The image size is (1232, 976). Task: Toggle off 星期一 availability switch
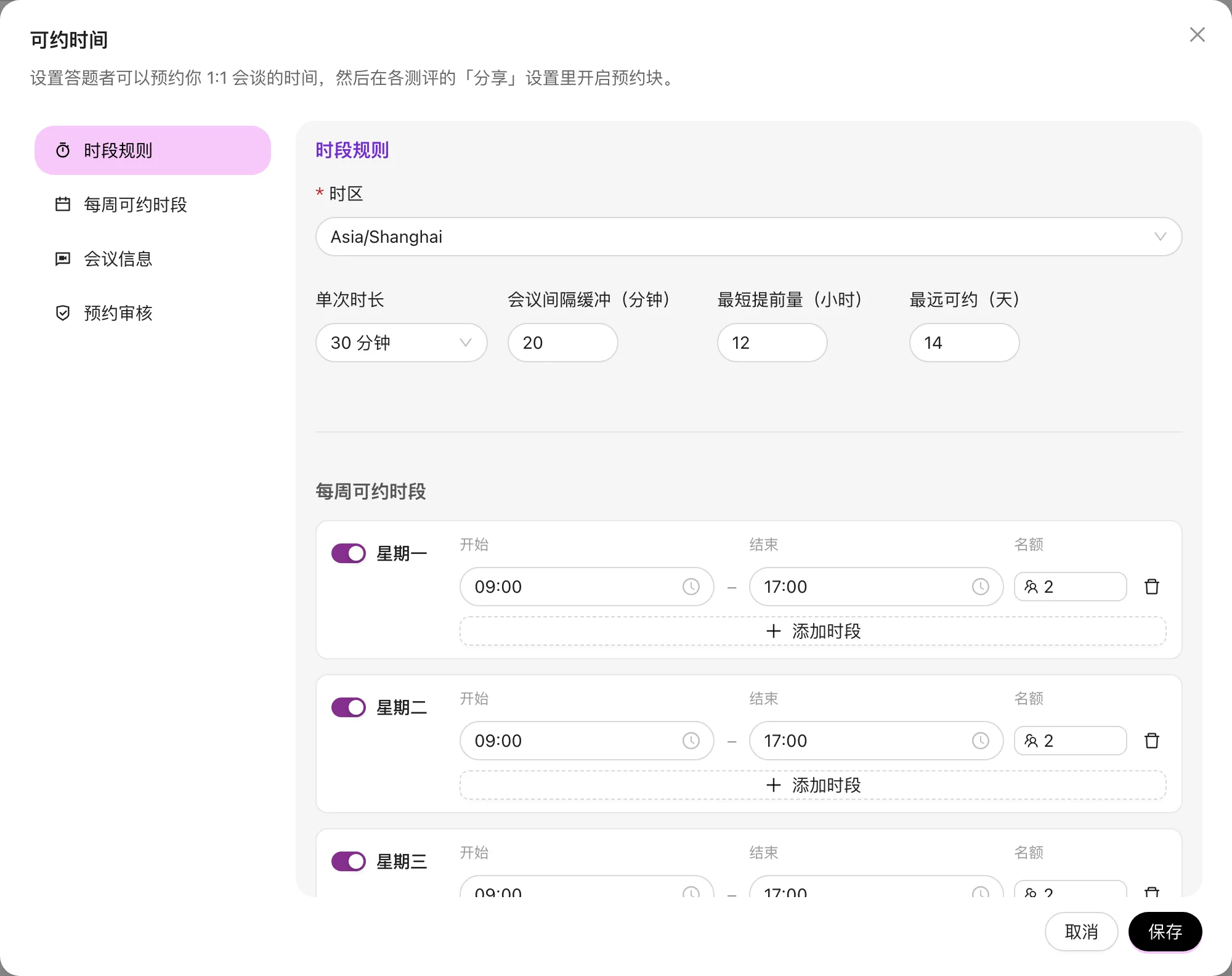[349, 553]
